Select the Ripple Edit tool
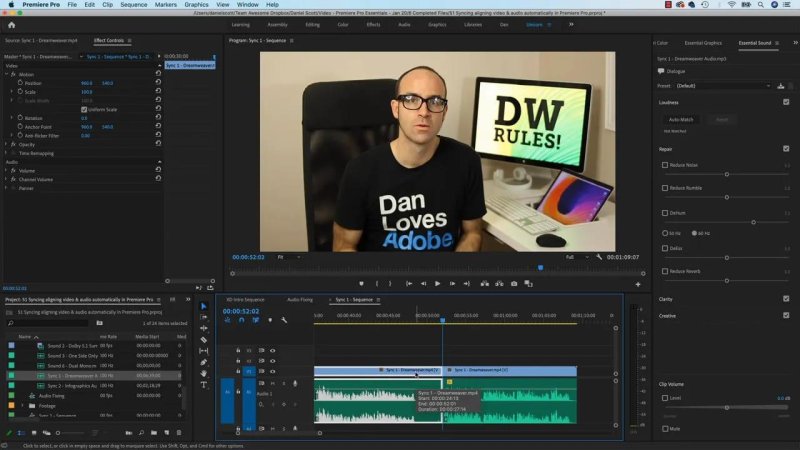This screenshot has height=450, width=800. point(204,329)
